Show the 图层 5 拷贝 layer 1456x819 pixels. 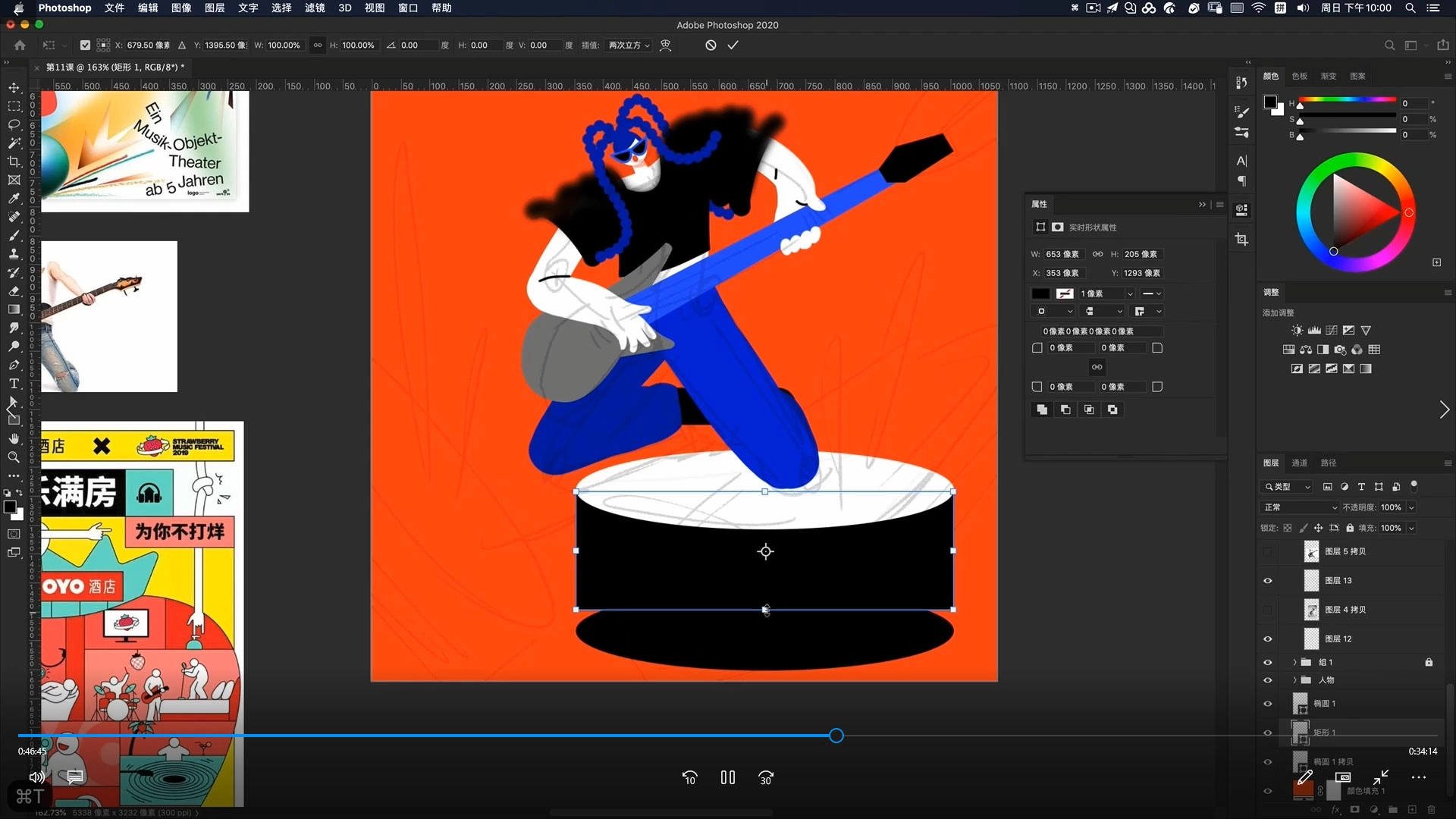coord(1267,552)
